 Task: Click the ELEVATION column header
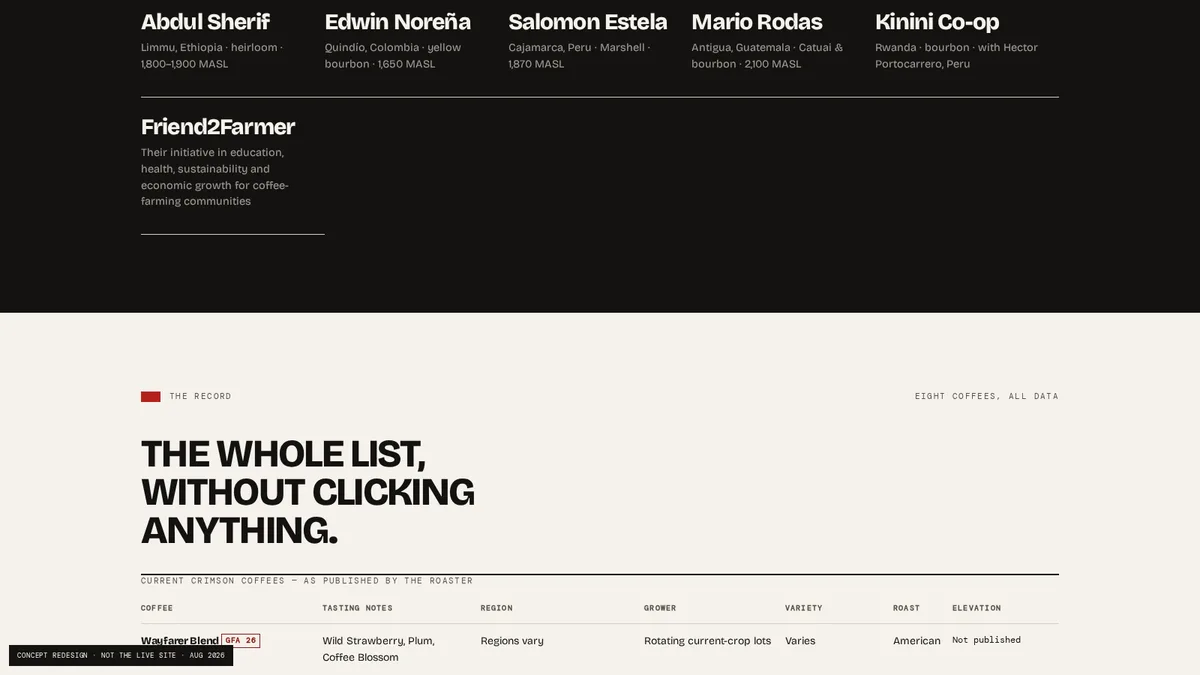click(x=976, y=608)
